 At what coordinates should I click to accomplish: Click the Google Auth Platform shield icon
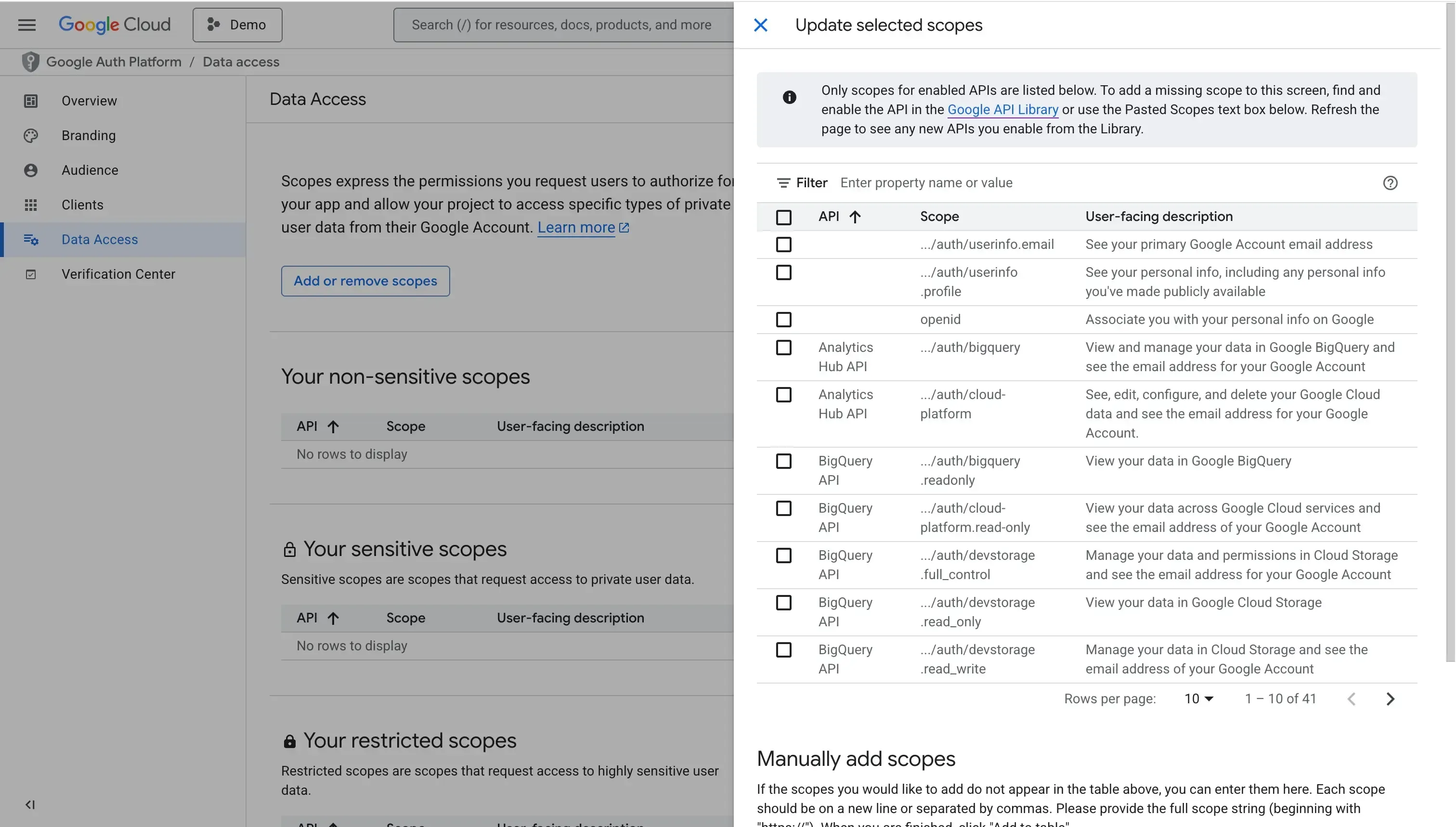[30, 62]
